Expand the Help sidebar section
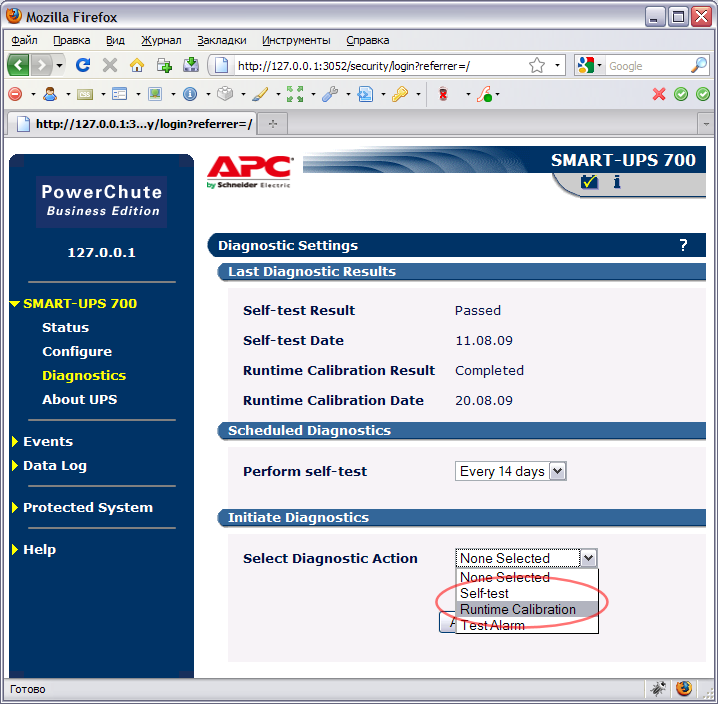 pyautogui.click(x=15, y=550)
